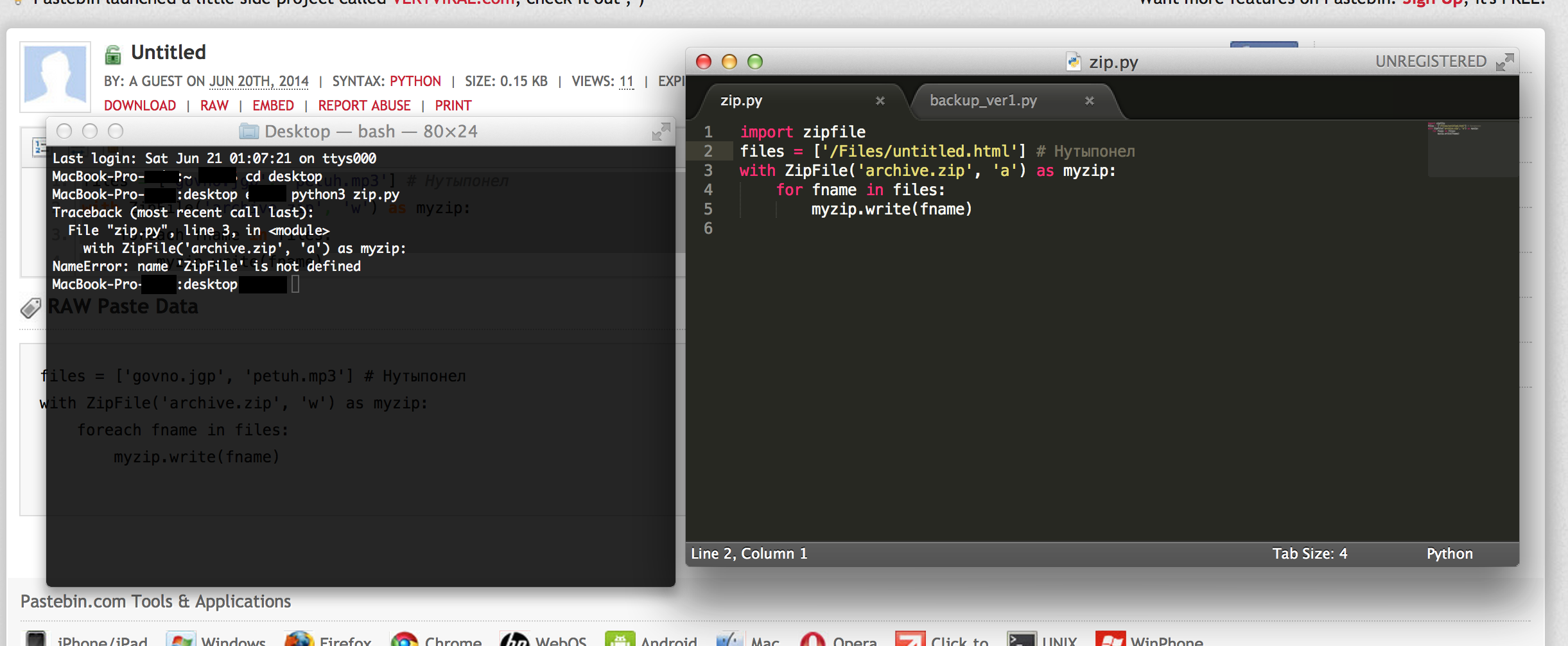The width and height of the screenshot is (1568, 646).
Task: Click the RAW Paste Data heading
Action: click(x=123, y=307)
